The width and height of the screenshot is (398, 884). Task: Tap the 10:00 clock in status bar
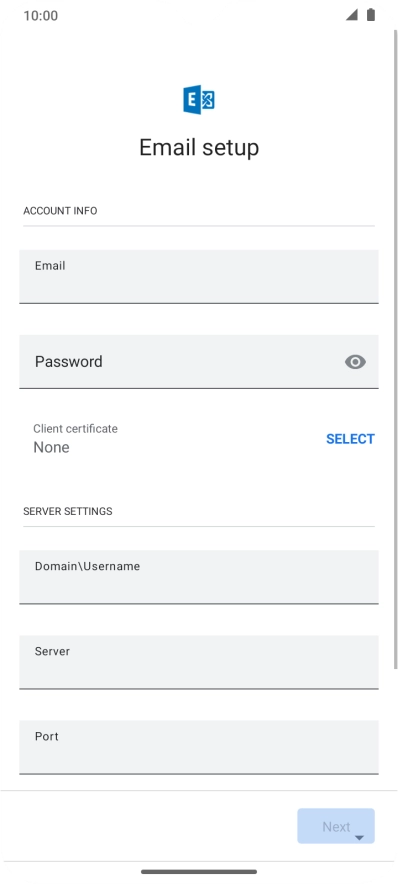(x=41, y=15)
